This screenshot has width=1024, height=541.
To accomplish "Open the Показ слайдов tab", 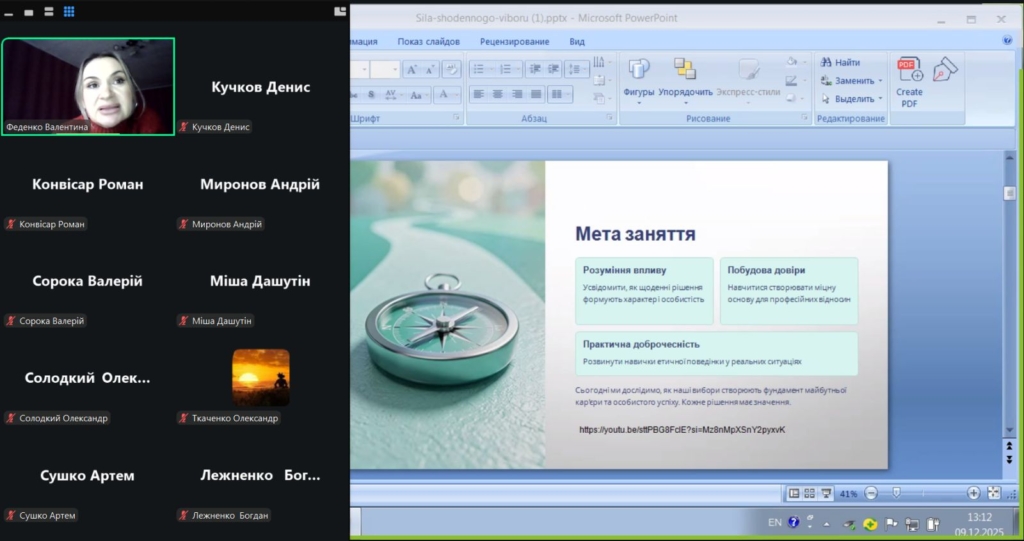I will click(x=428, y=41).
